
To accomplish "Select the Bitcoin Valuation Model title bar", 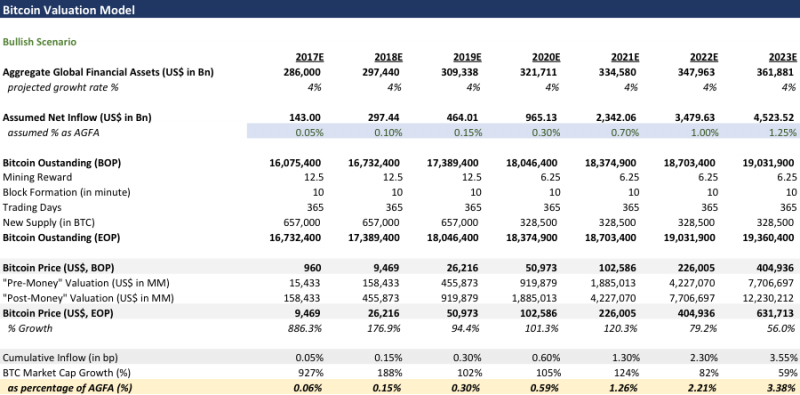I will [400, 9].
